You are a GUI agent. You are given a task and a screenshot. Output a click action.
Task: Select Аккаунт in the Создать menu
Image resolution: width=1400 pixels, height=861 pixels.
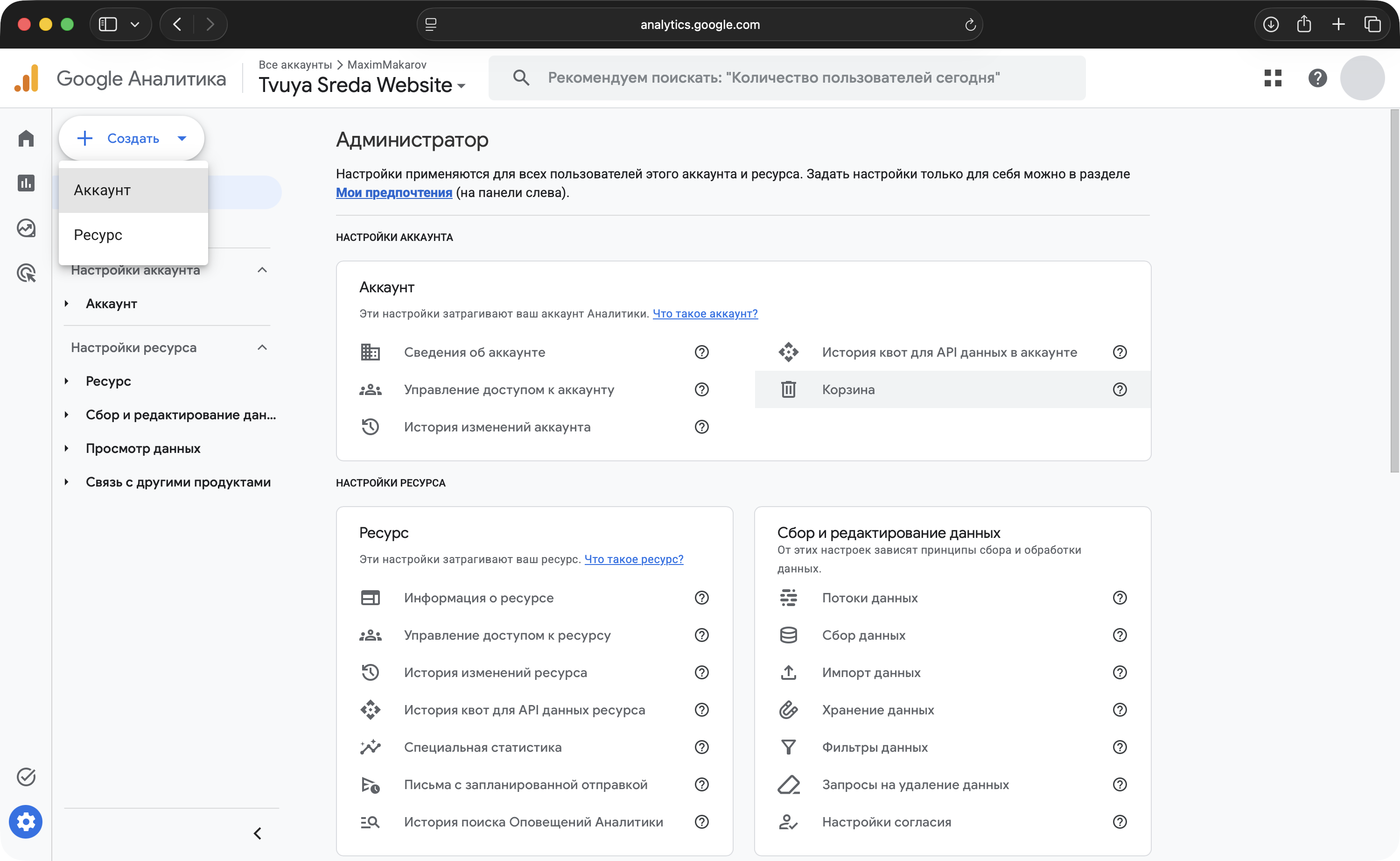[134, 190]
